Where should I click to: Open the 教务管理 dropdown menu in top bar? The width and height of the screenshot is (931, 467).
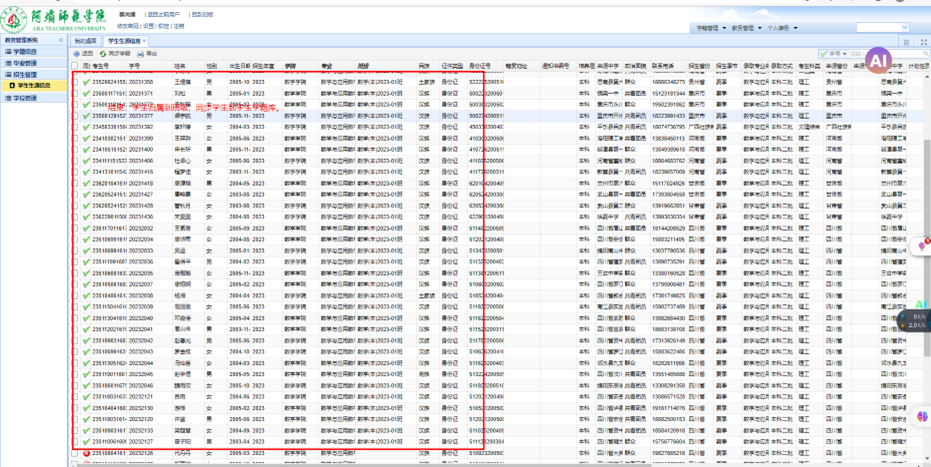[x=746, y=28]
